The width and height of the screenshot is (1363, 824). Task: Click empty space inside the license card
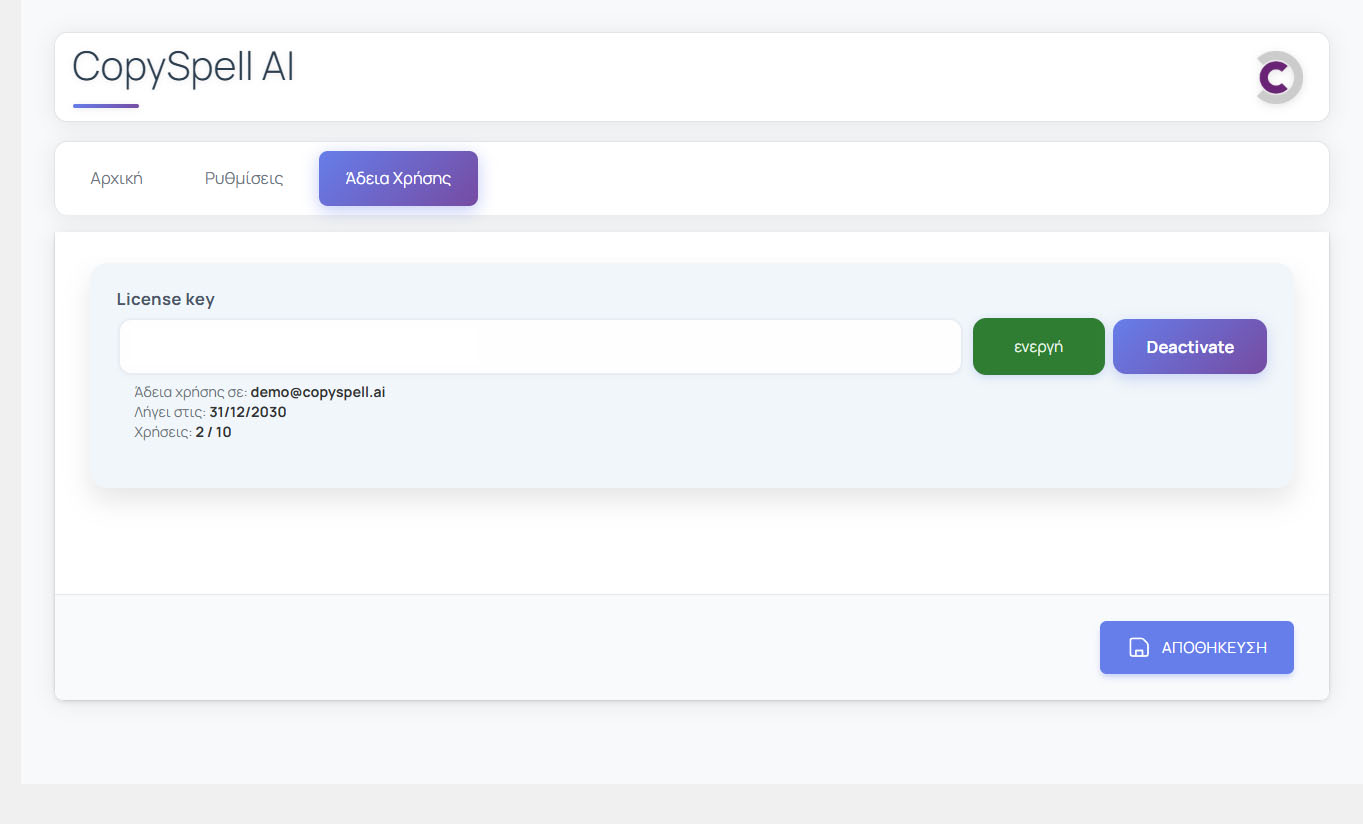click(x=700, y=440)
